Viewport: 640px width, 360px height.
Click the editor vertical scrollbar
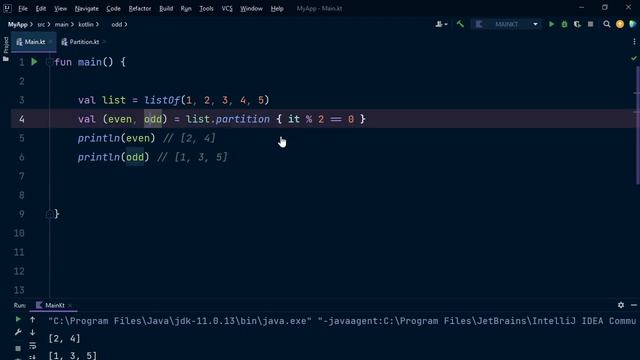(x=638, y=124)
